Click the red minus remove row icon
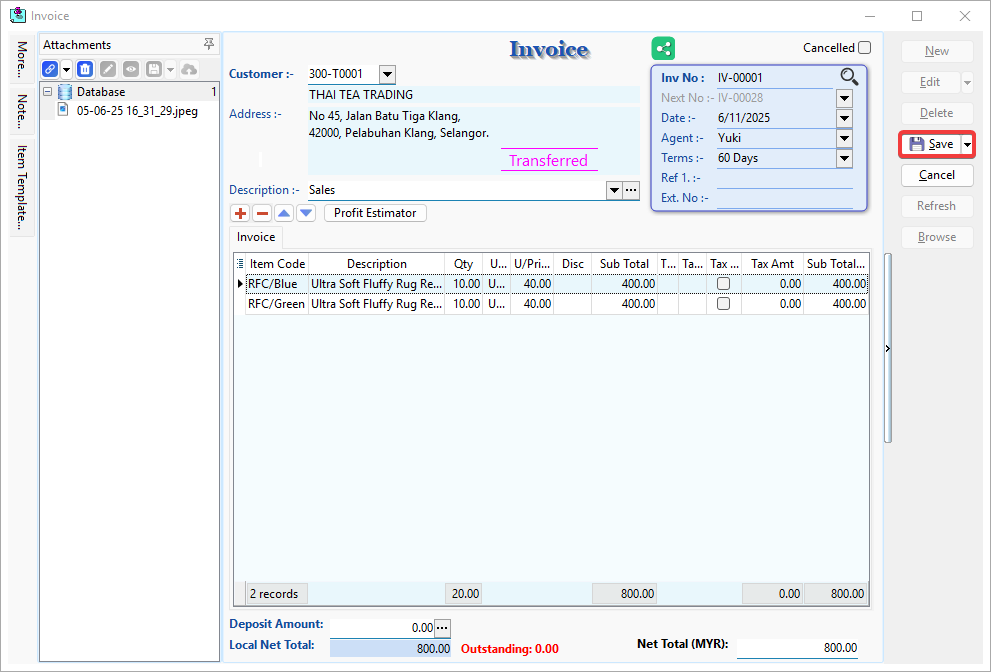This screenshot has width=991, height=672. tap(262, 213)
